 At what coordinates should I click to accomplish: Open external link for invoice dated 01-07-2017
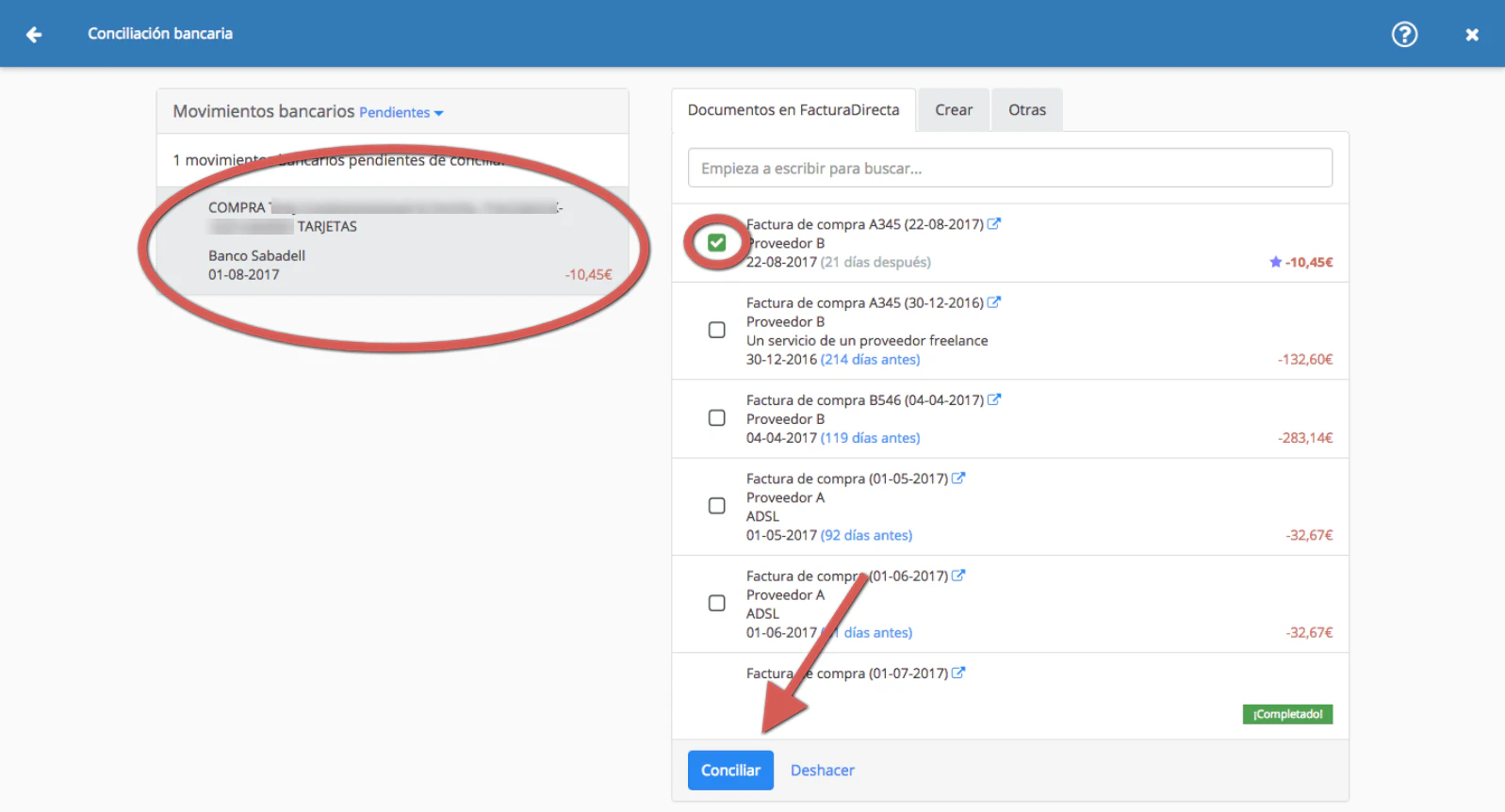point(958,673)
